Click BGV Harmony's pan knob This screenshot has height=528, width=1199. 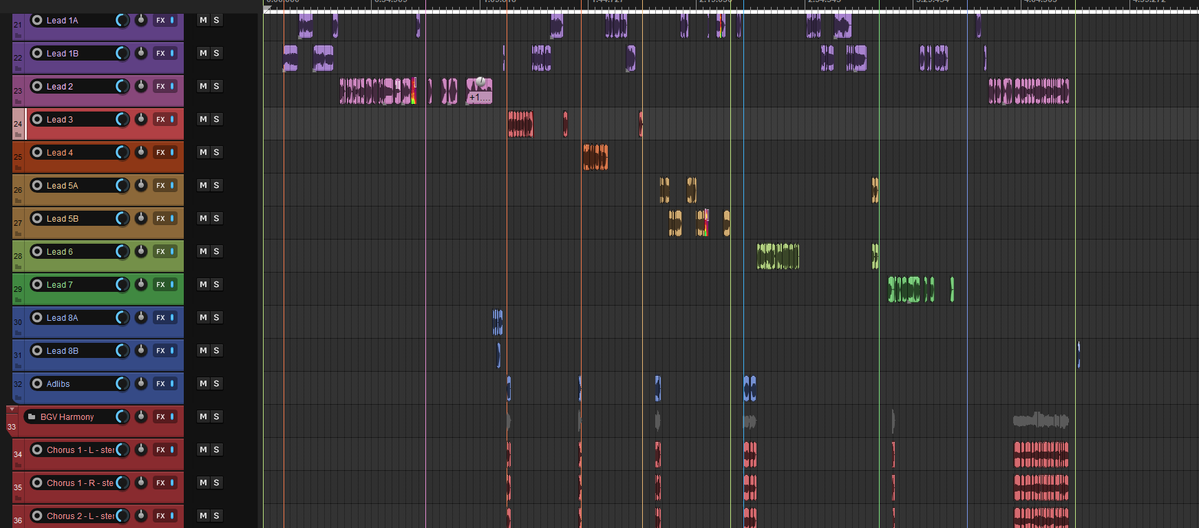click(141, 417)
